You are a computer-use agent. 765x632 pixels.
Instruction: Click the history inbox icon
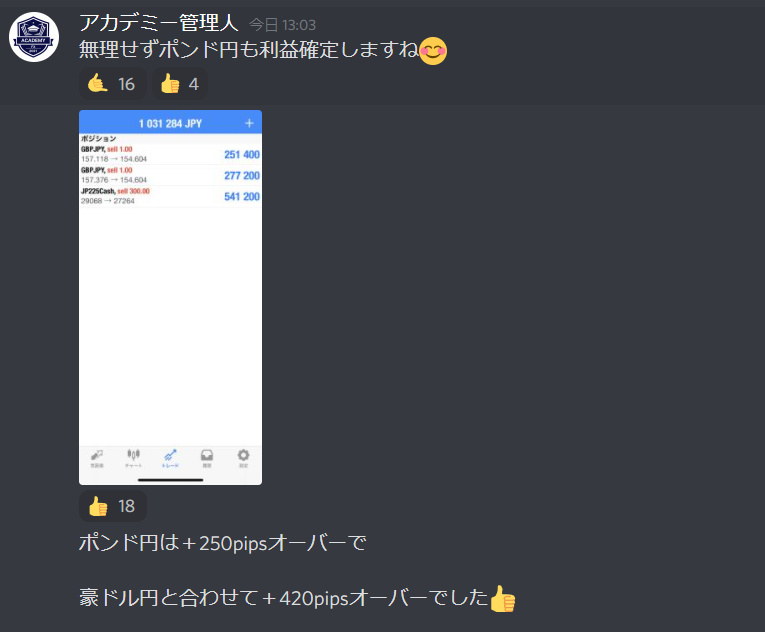click(207, 458)
